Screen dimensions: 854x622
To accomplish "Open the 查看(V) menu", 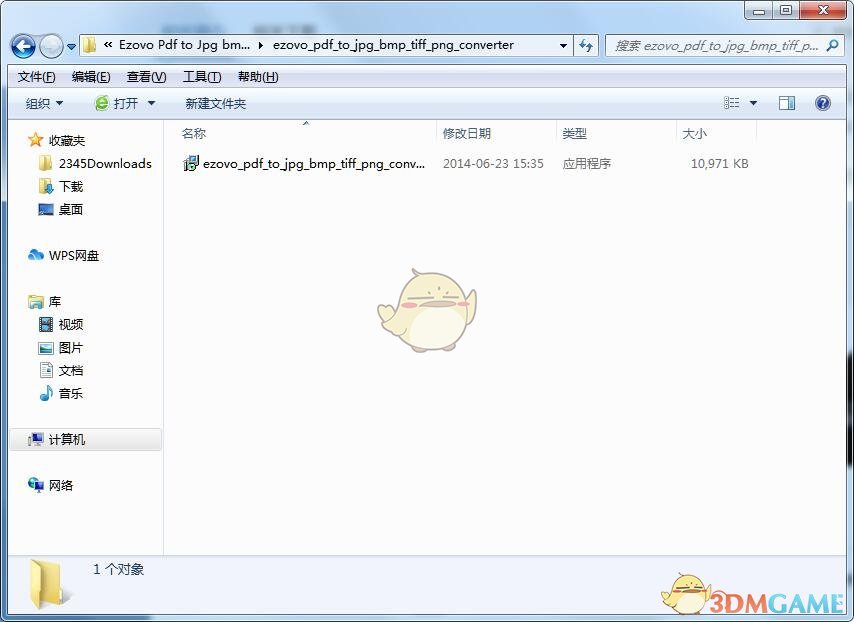I will click(147, 77).
